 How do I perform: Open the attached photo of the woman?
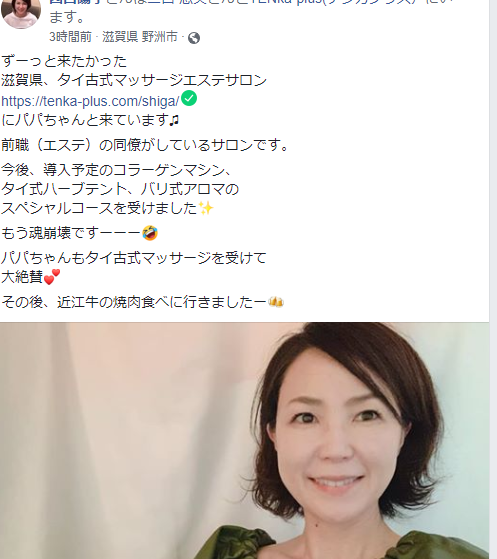pos(245,441)
